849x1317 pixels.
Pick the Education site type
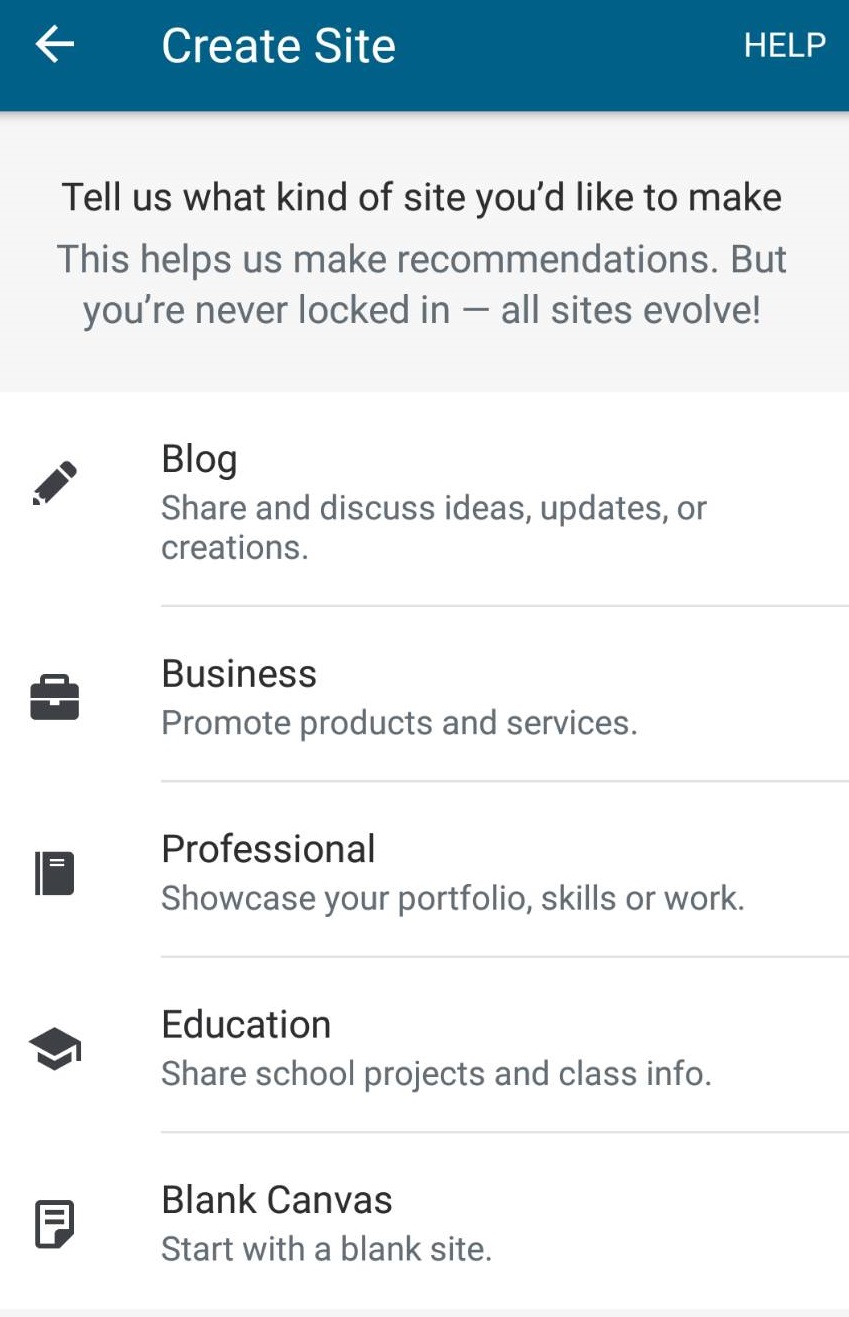point(246,1025)
